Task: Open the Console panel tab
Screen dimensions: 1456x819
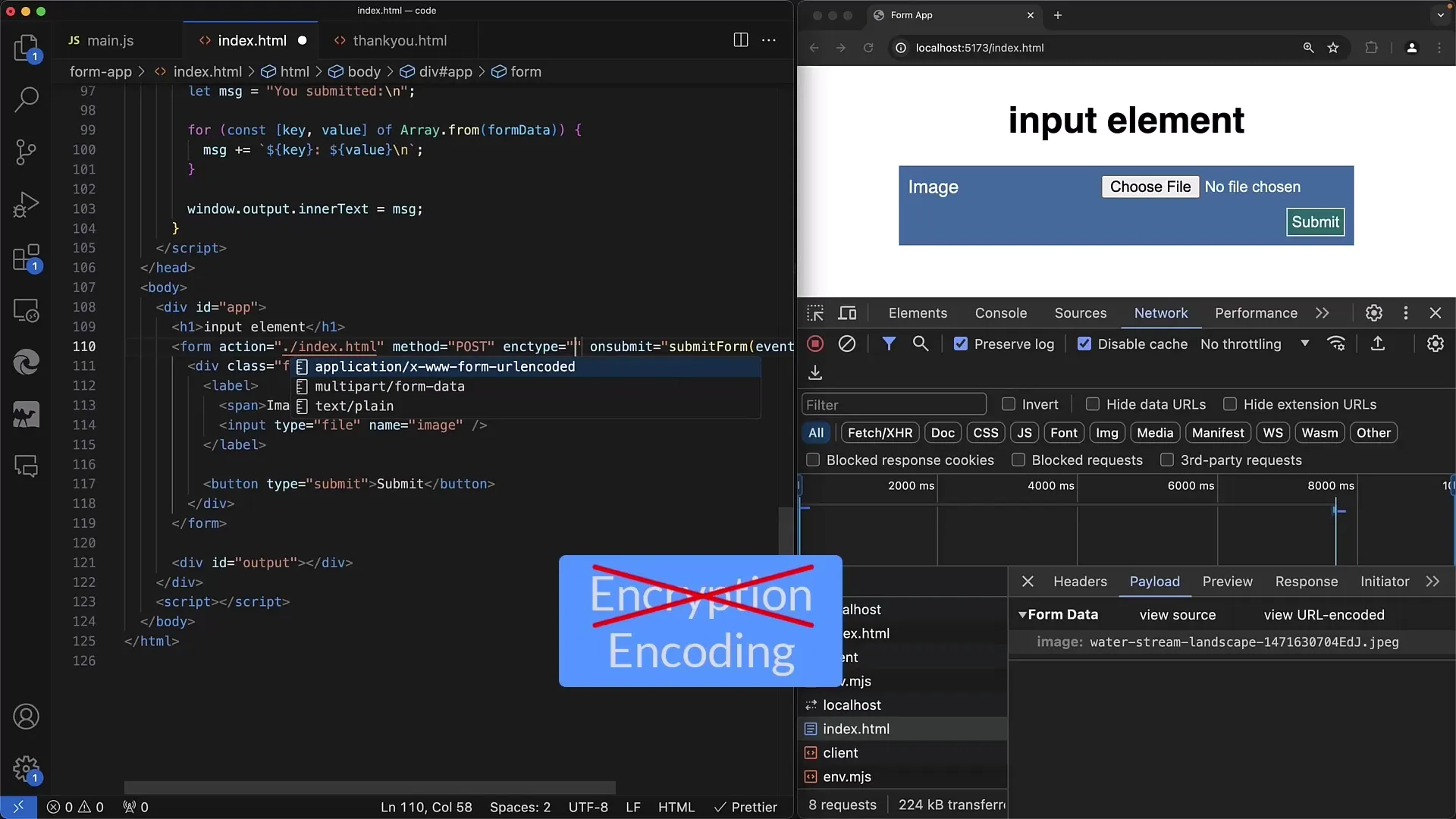Action: [x=1001, y=313]
